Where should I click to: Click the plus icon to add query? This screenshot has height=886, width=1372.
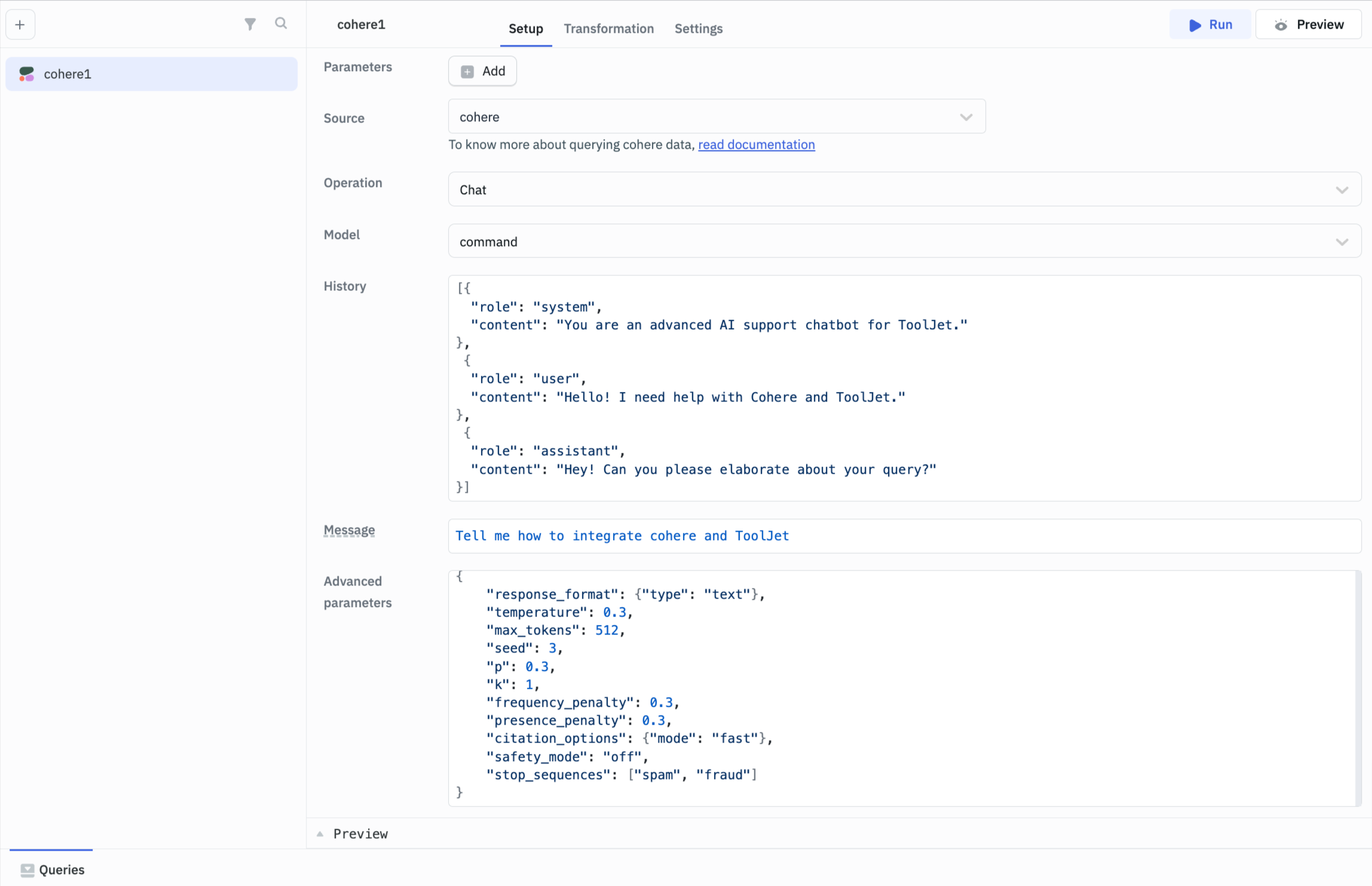tap(20, 24)
